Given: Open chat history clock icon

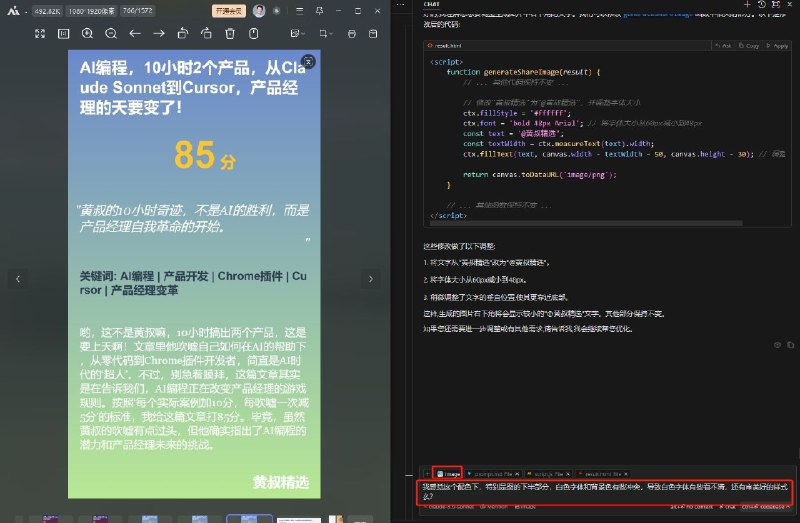Looking at the screenshot, I should (762, 4).
